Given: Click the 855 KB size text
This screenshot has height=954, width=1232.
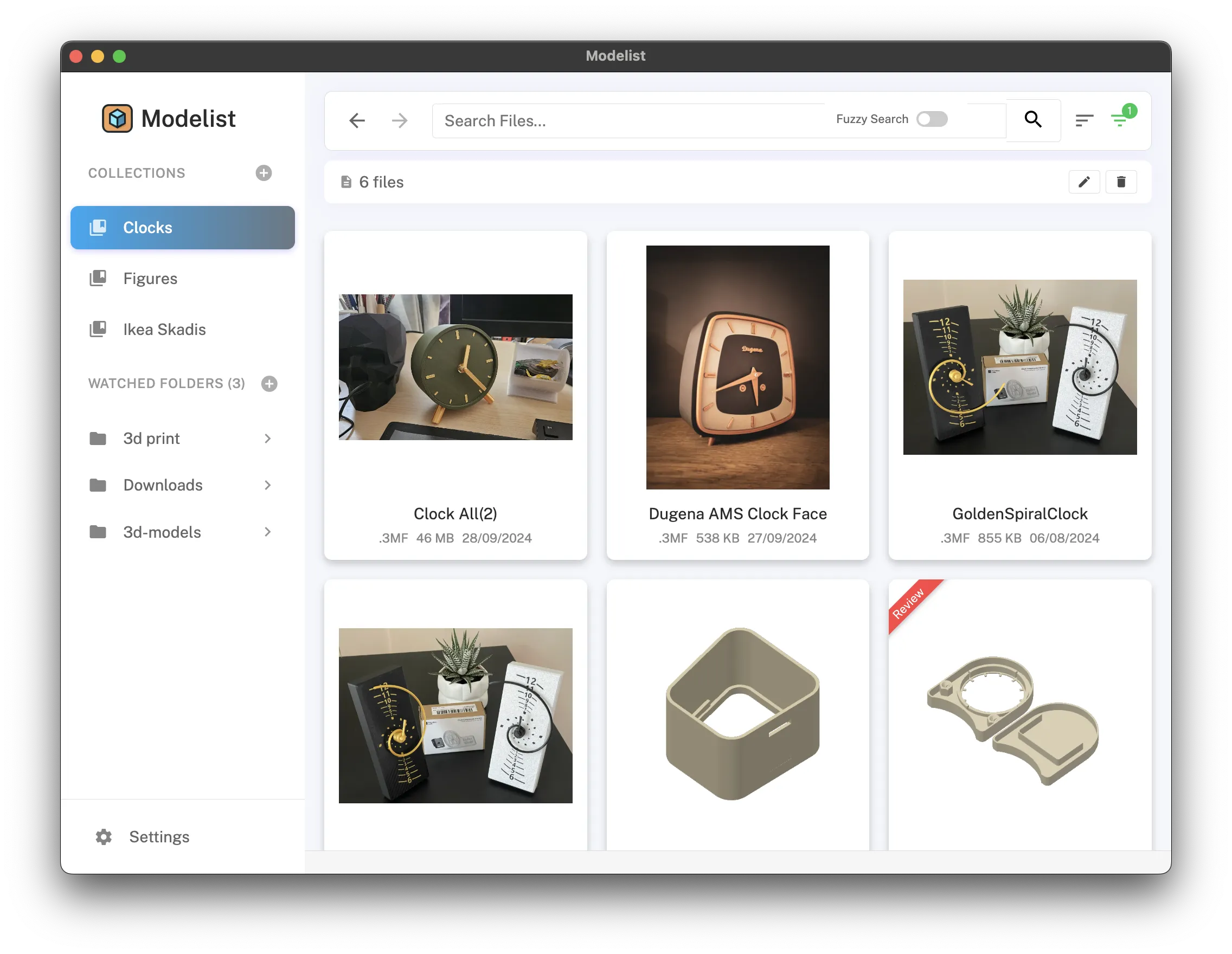Looking at the screenshot, I should point(999,538).
